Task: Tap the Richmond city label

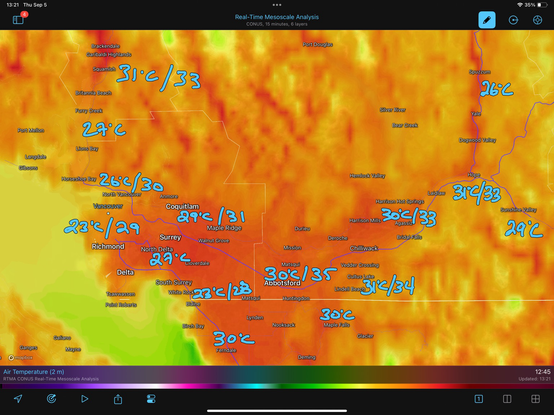Action: click(x=108, y=247)
